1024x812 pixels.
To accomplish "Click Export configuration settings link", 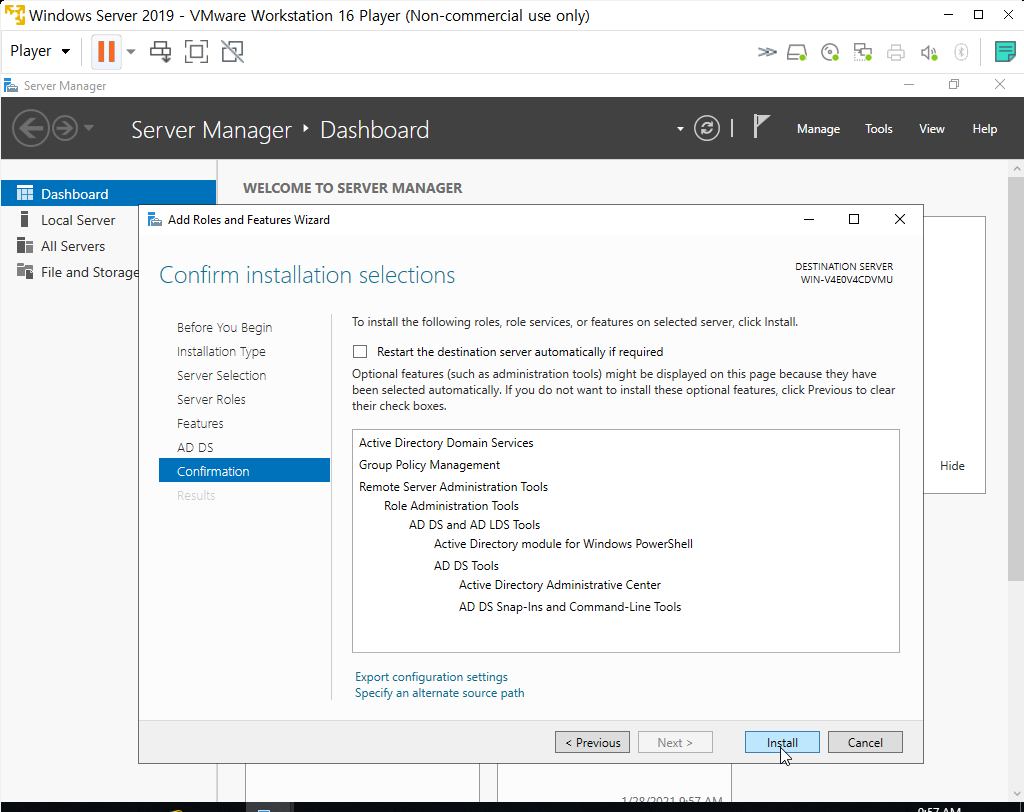I will click(431, 677).
